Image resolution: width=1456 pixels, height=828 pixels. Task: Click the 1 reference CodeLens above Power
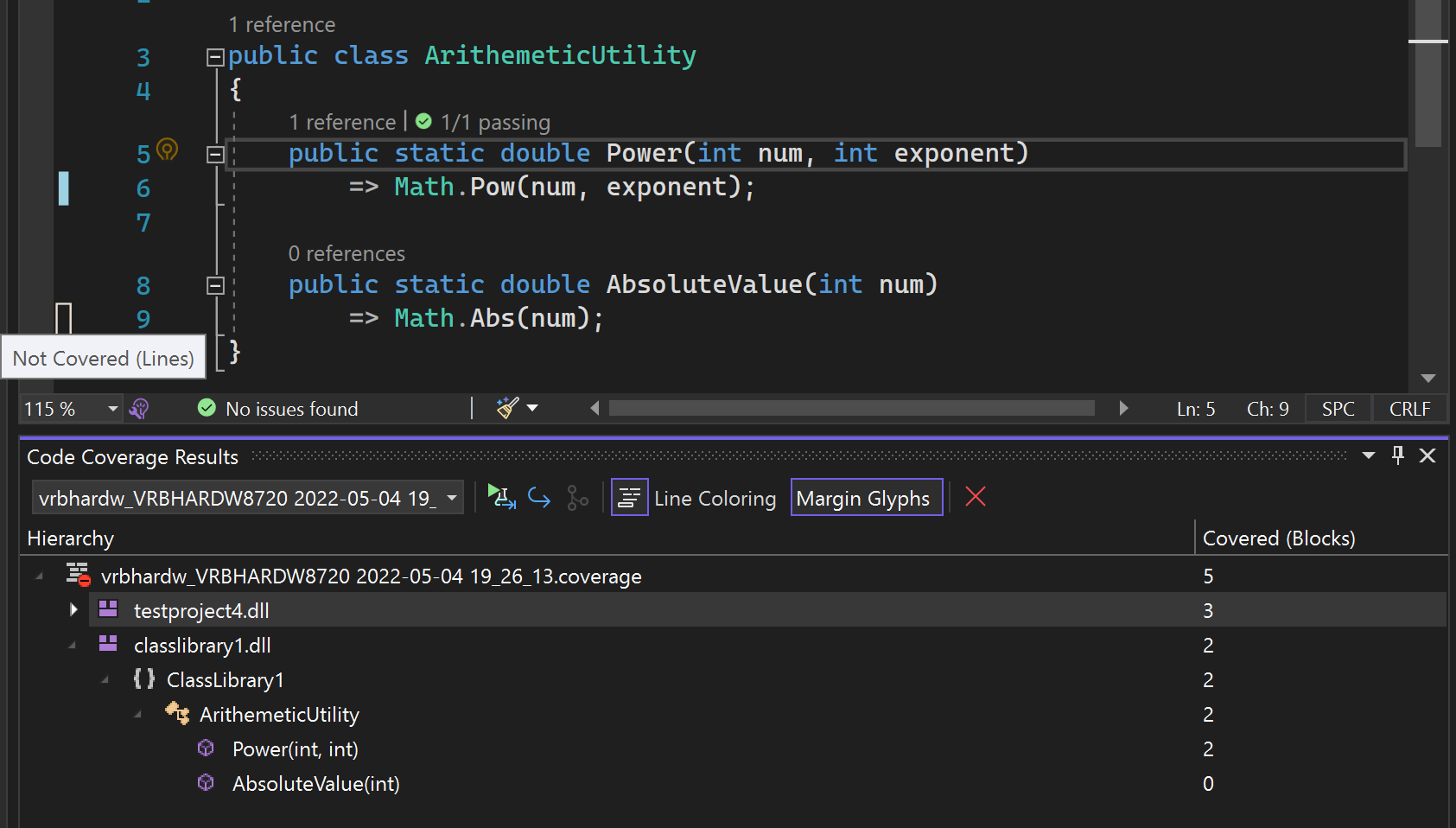click(x=342, y=121)
